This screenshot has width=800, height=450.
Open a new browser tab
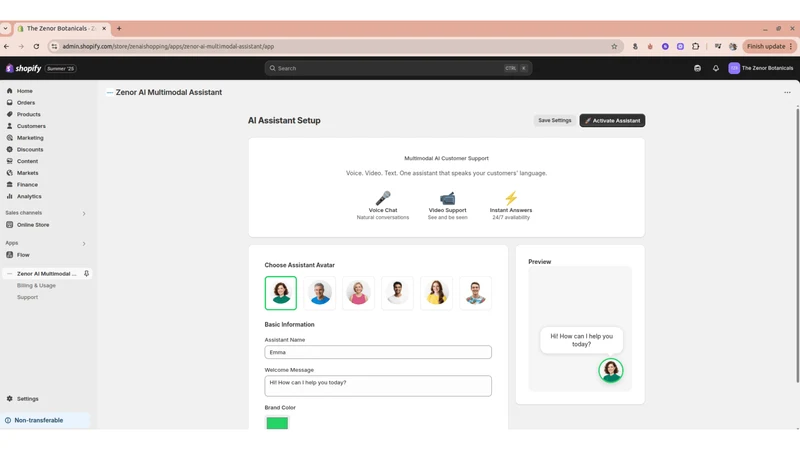coord(119,29)
